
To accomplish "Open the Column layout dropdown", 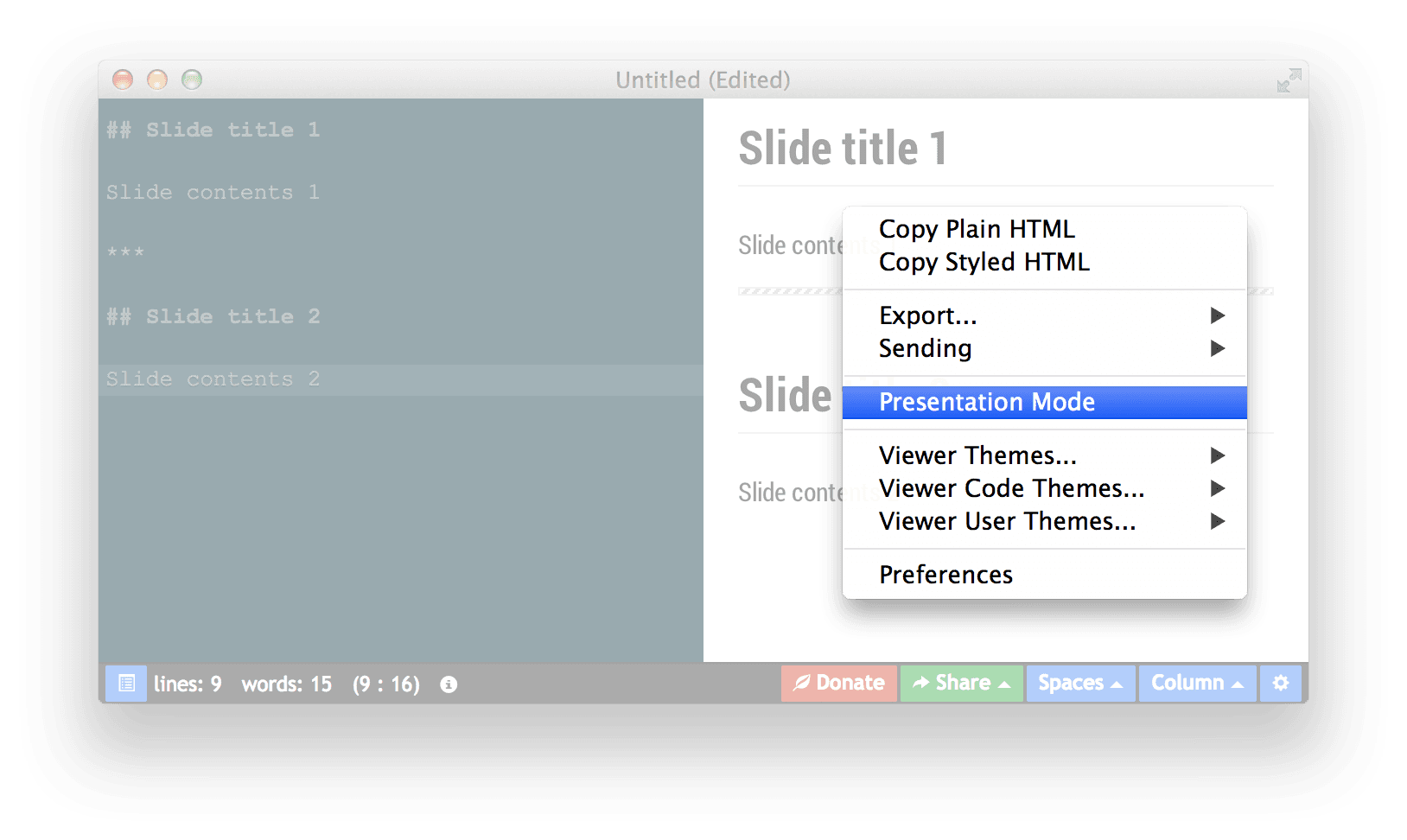I will click(1197, 684).
